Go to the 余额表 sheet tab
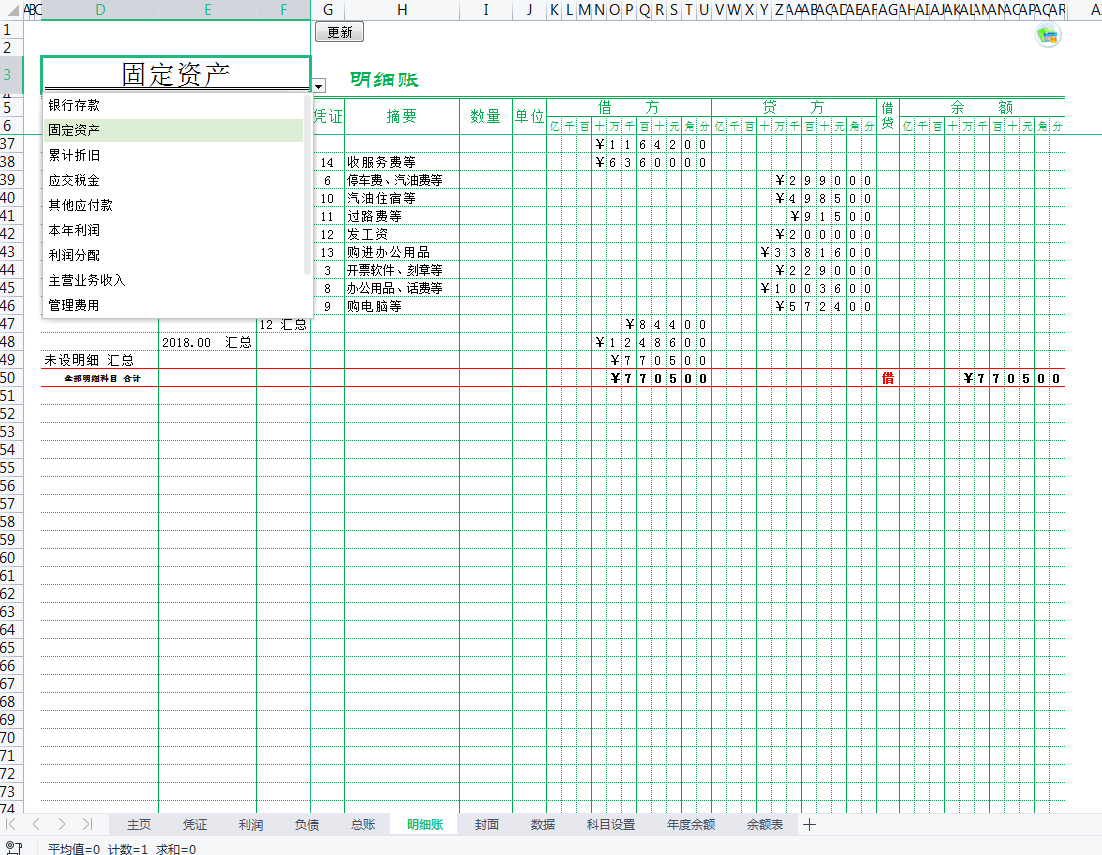This screenshot has width=1102, height=855. pos(765,825)
